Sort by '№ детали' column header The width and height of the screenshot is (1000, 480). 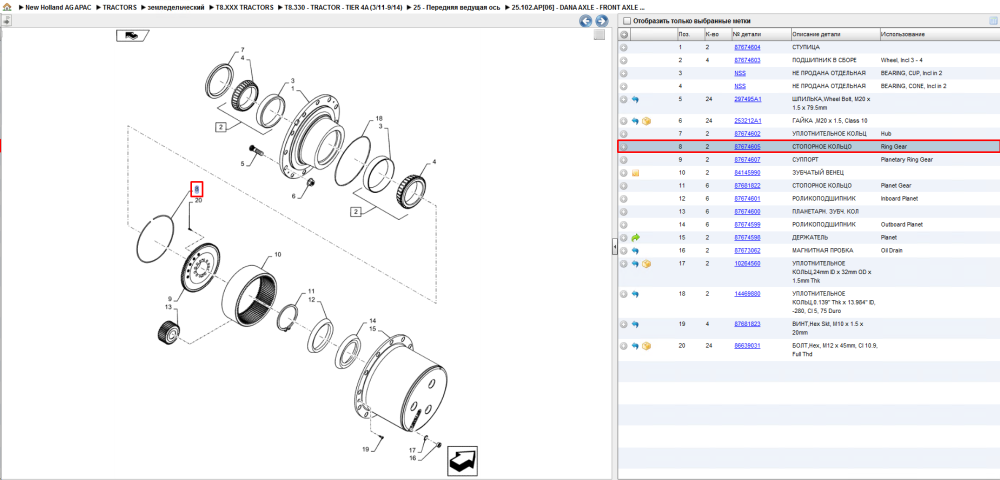click(x=760, y=34)
